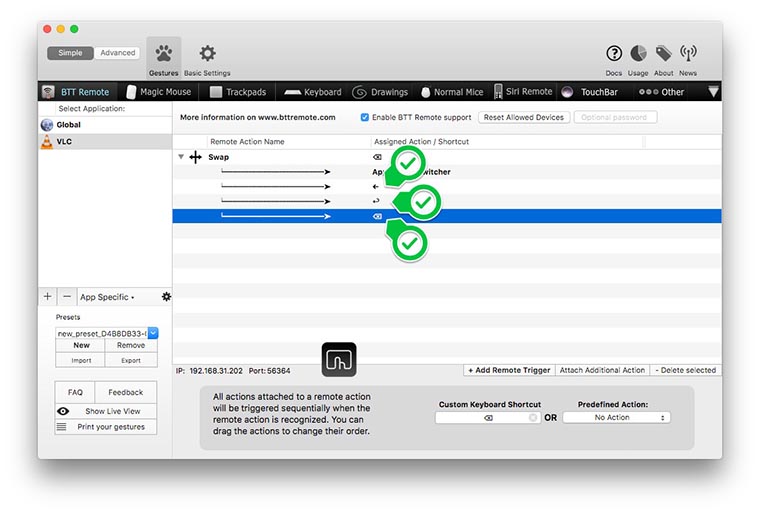Open the preset selection dropdown

click(153, 333)
